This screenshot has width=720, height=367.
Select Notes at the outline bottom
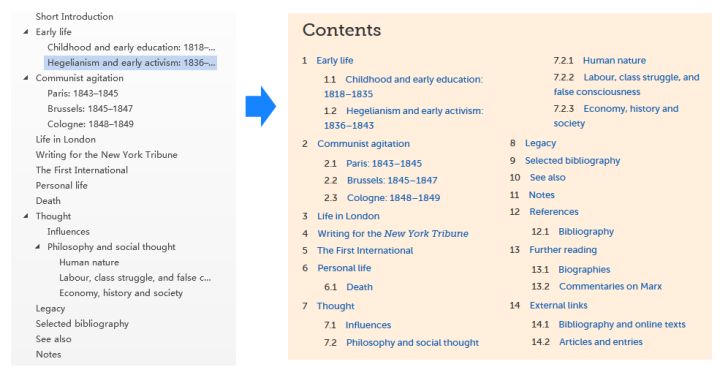pyautogui.click(x=48, y=354)
